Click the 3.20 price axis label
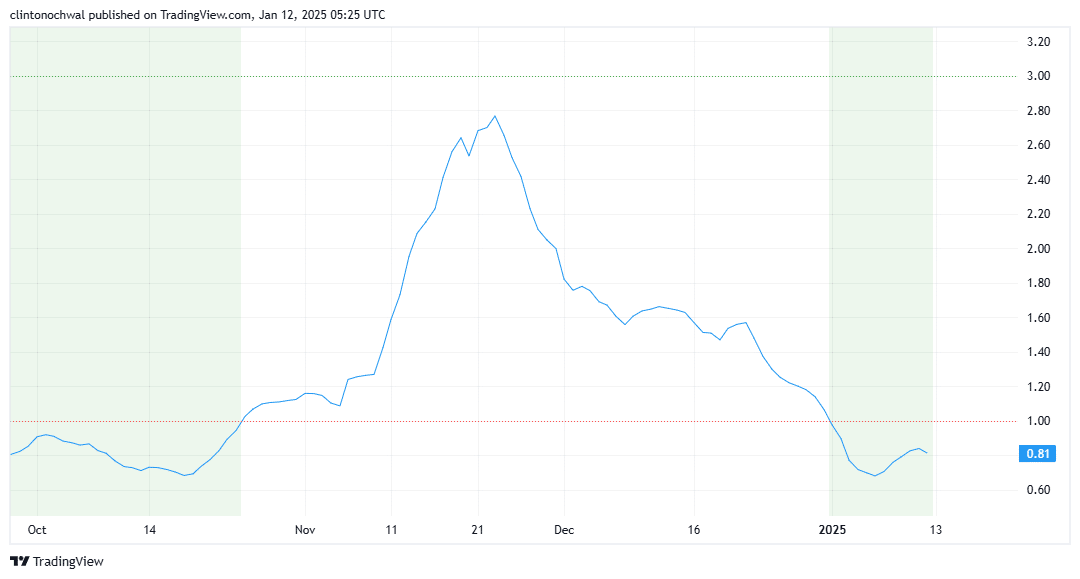 click(x=1038, y=42)
